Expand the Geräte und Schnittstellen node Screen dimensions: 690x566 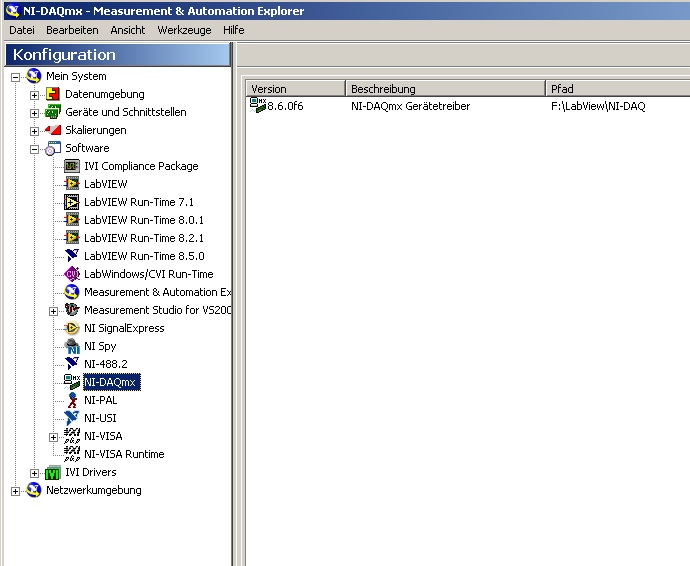tap(34, 113)
